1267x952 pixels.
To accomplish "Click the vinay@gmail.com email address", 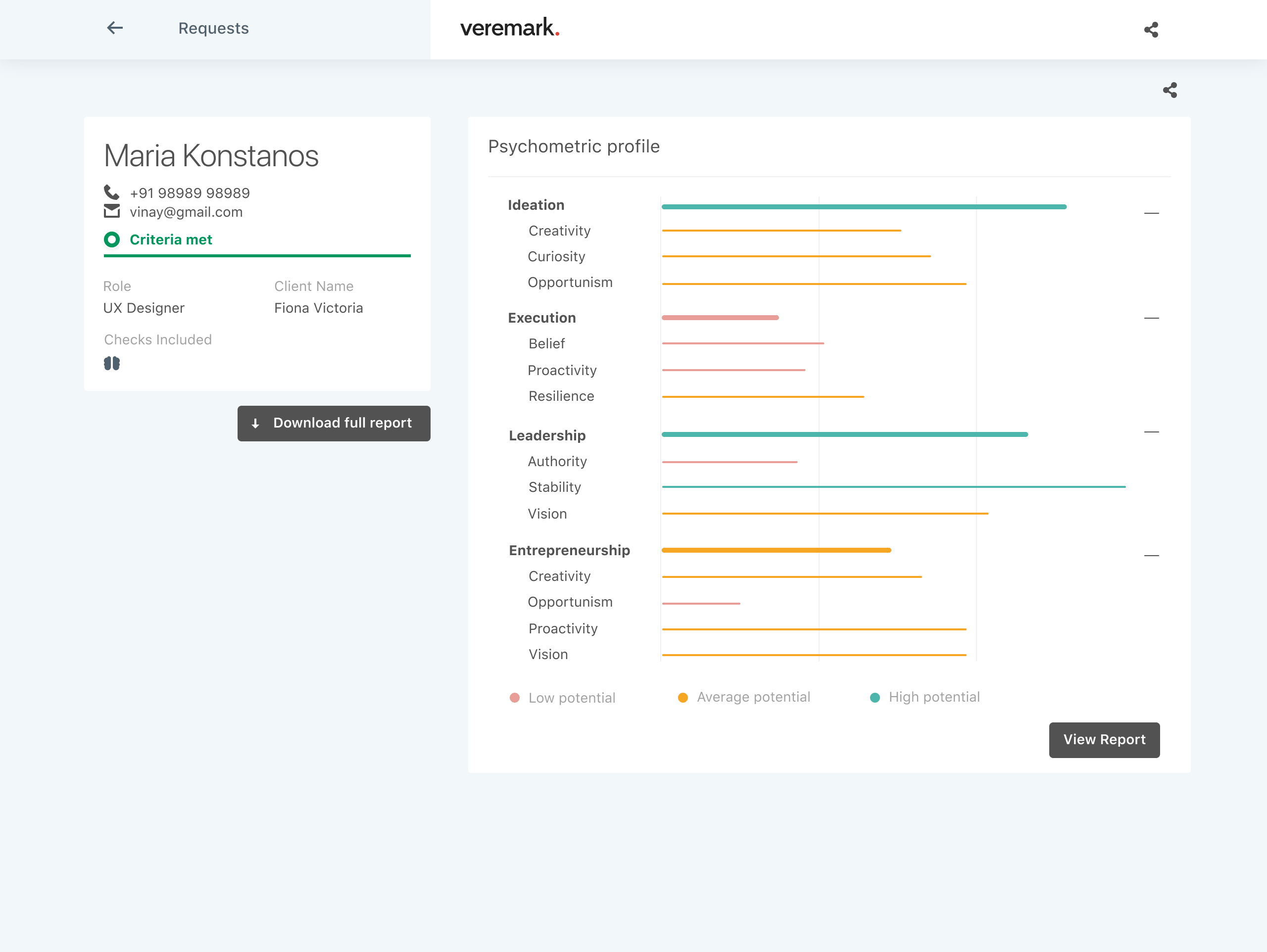I will (x=186, y=212).
